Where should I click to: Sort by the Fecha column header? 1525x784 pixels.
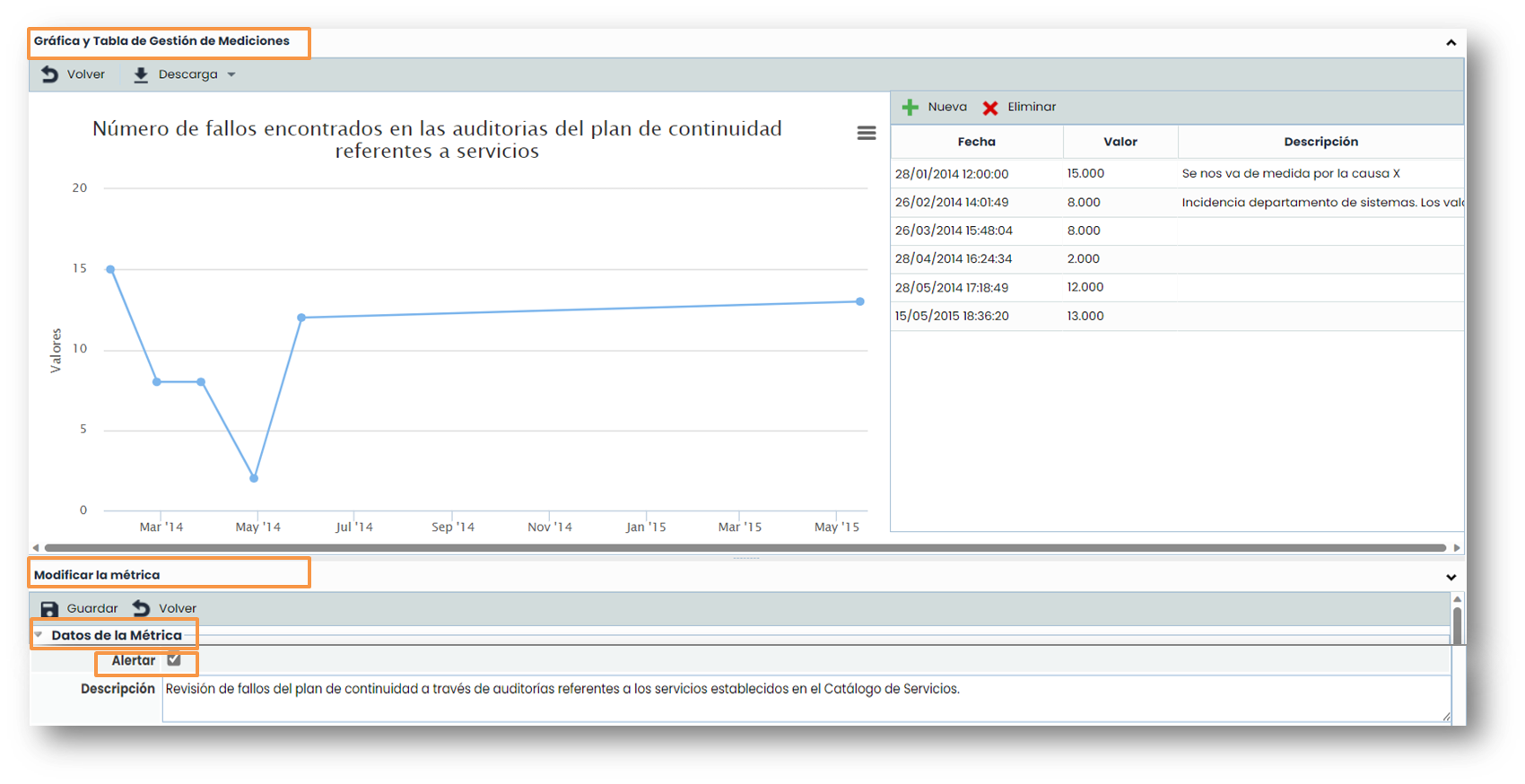977,142
